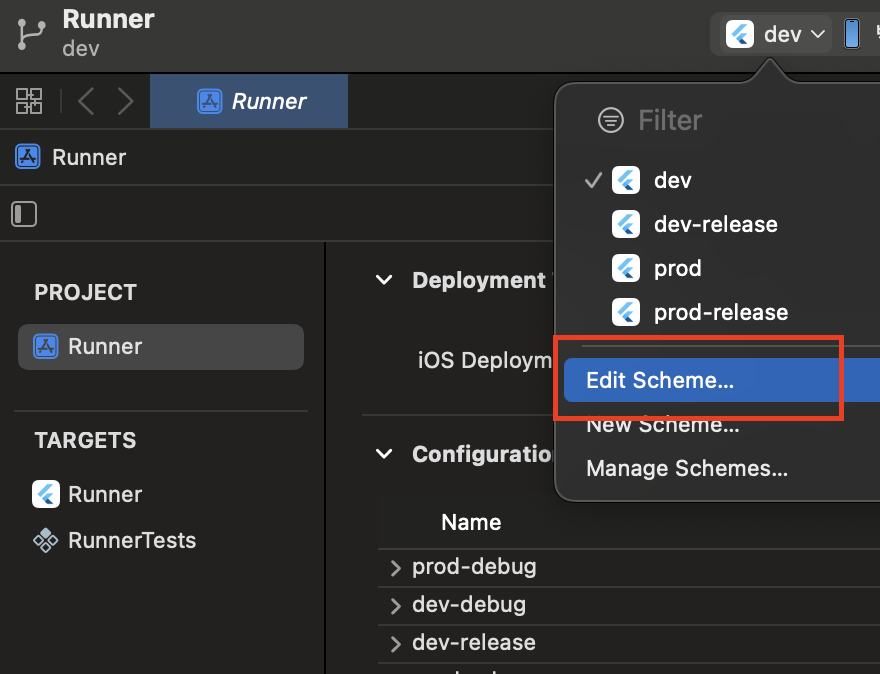This screenshot has width=880, height=674.
Task: Click the iPhone device destination icon
Action: [852, 34]
